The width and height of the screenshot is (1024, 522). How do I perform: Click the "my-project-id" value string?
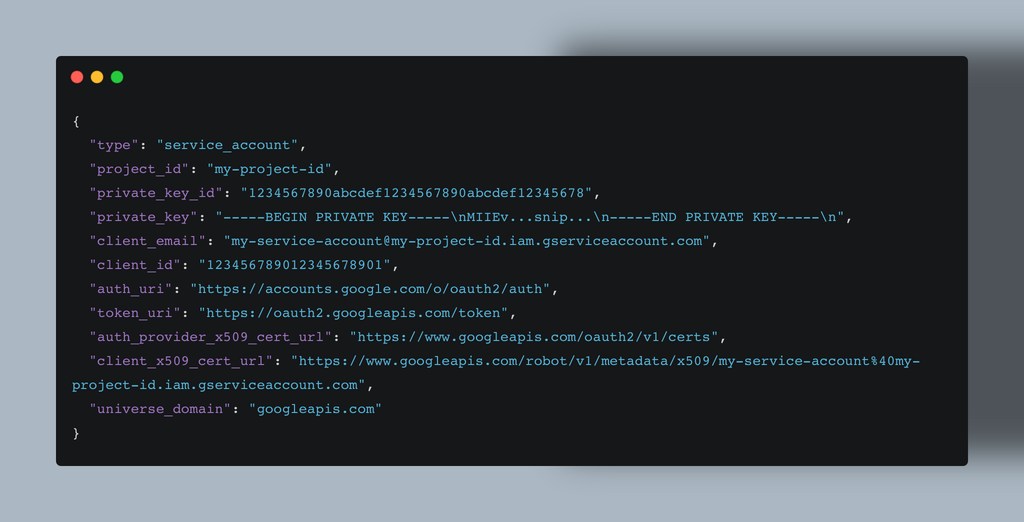(x=269, y=169)
